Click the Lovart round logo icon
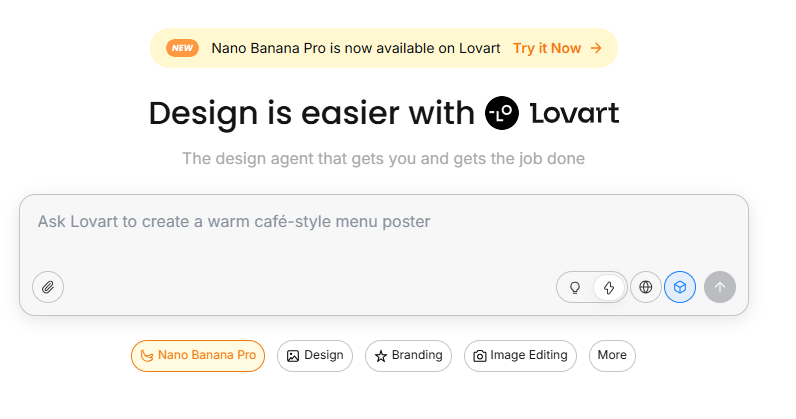The width and height of the screenshot is (796, 419). 502,113
